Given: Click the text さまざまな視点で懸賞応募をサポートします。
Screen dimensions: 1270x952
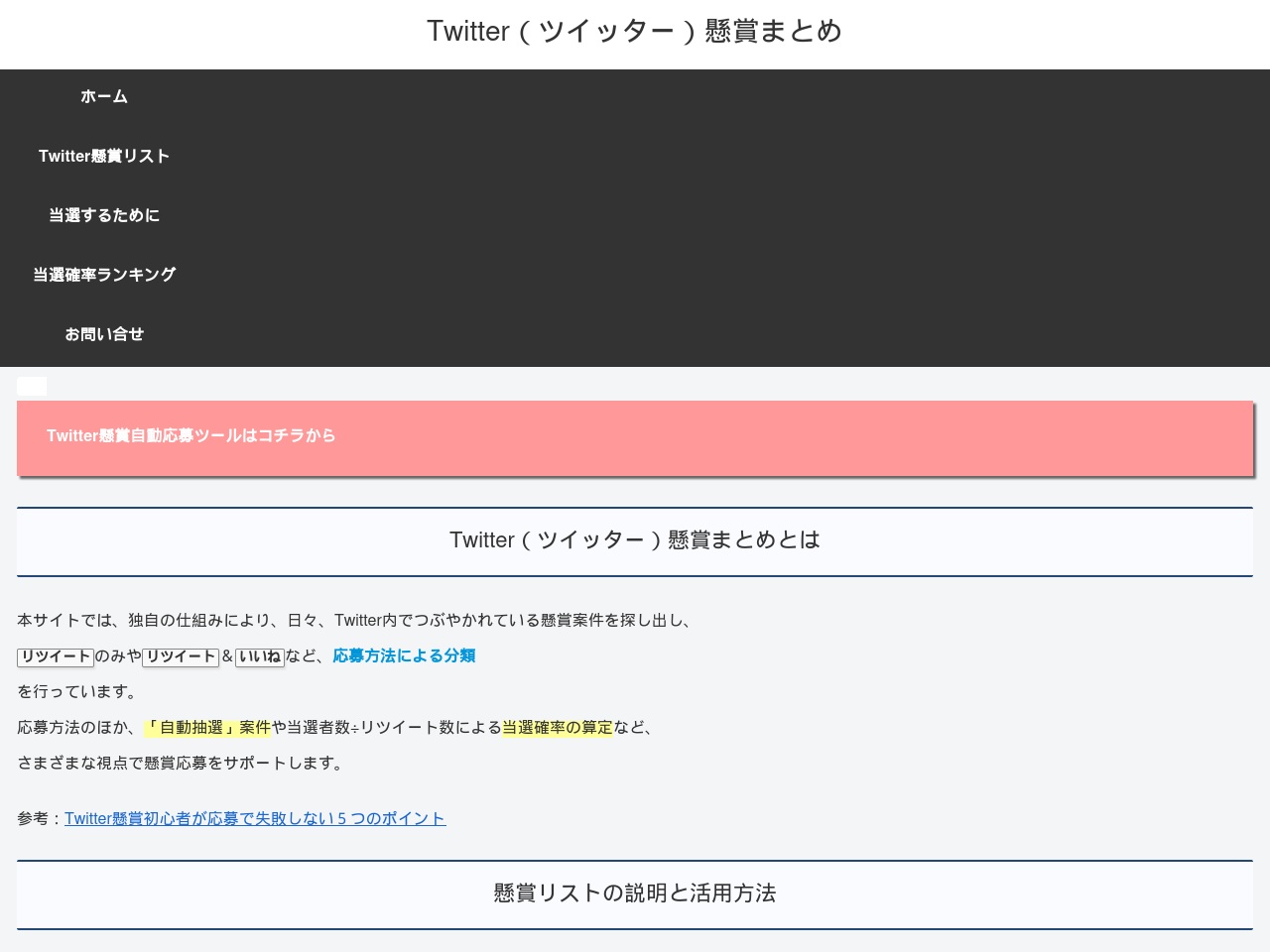Looking at the screenshot, I should [183, 763].
